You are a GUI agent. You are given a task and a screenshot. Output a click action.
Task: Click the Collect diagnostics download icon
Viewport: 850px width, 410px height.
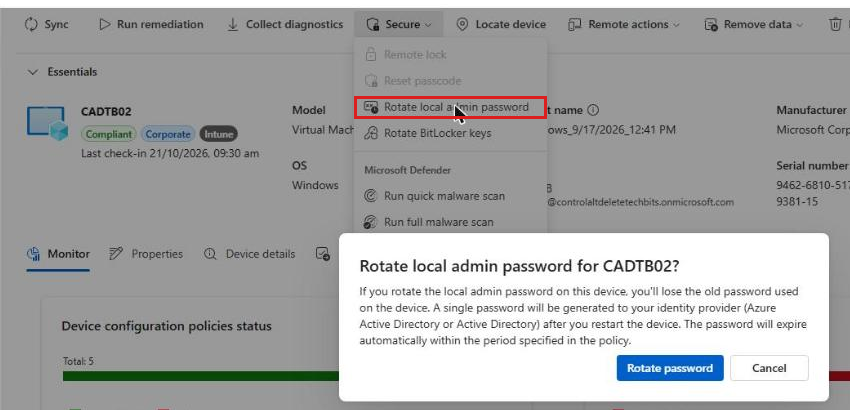tap(233, 24)
